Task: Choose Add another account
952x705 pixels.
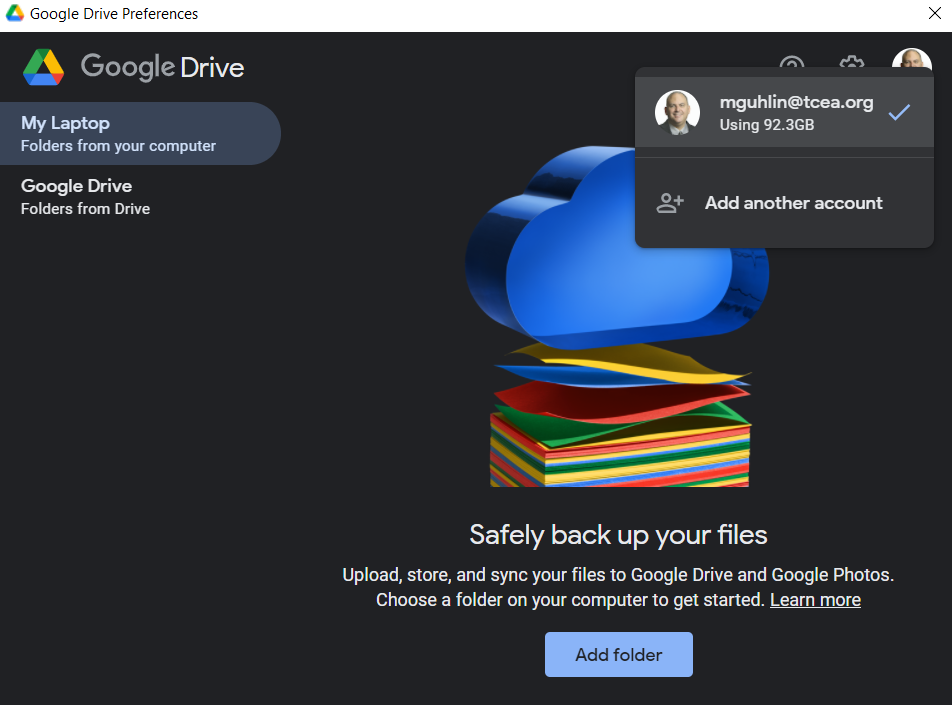Action: tap(784, 203)
